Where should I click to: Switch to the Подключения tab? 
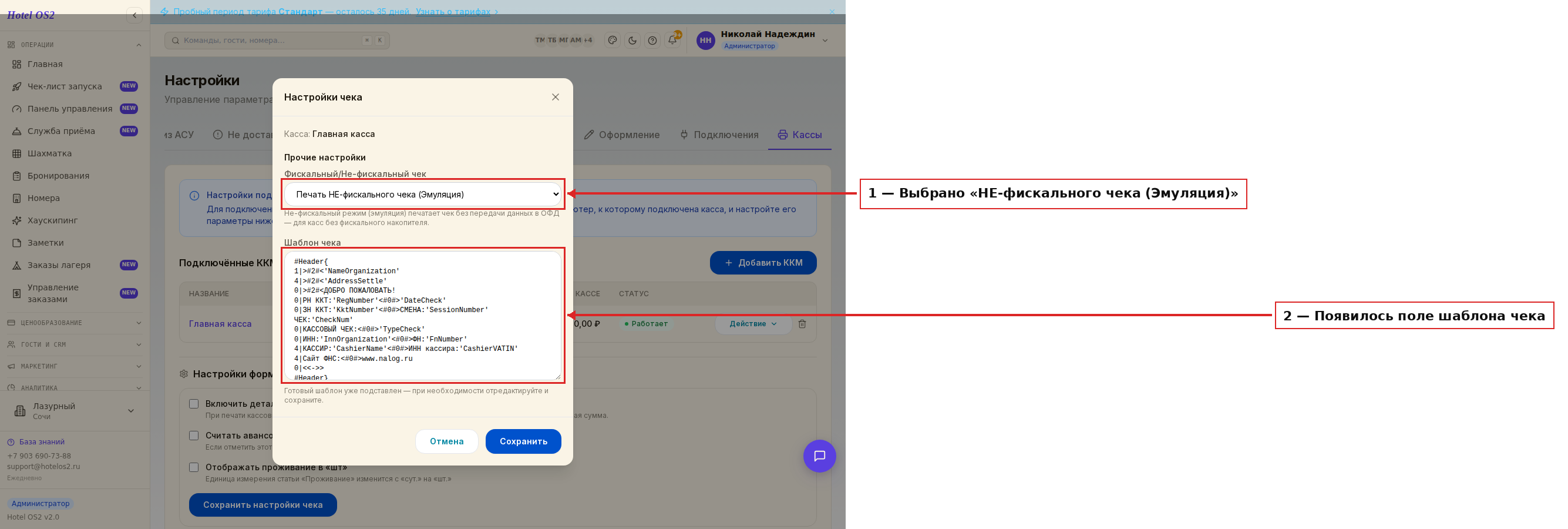click(x=719, y=135)
